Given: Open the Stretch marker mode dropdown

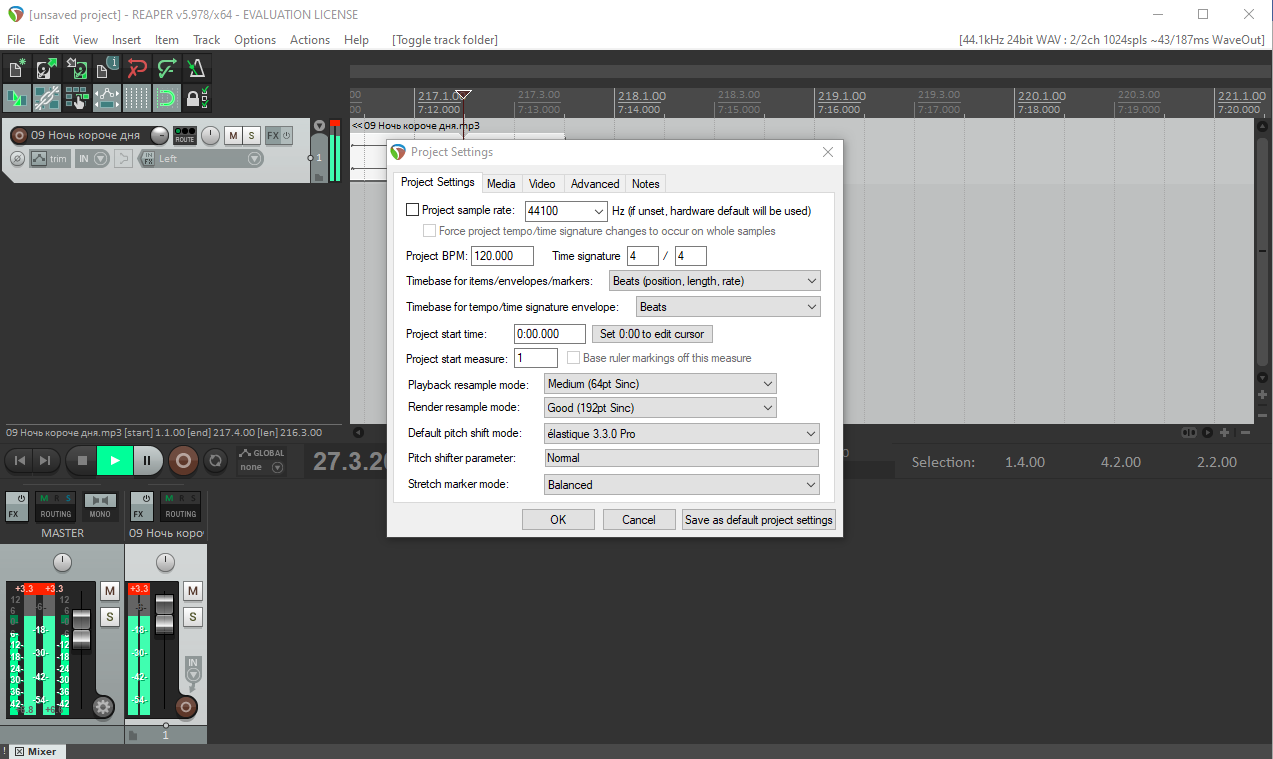Looking at the screenshot, I should (x=682, y=484).
